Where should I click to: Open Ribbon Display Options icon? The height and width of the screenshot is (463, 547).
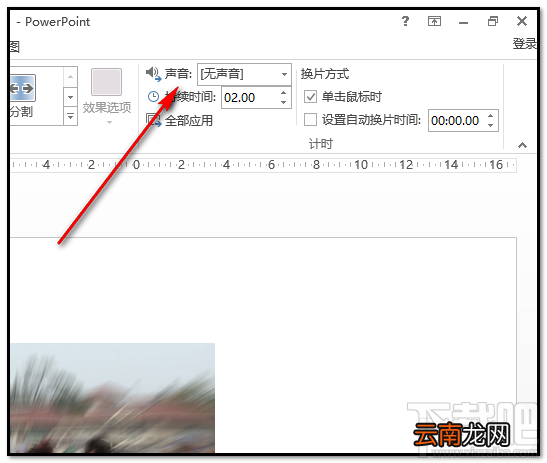(x=434, y=21)
